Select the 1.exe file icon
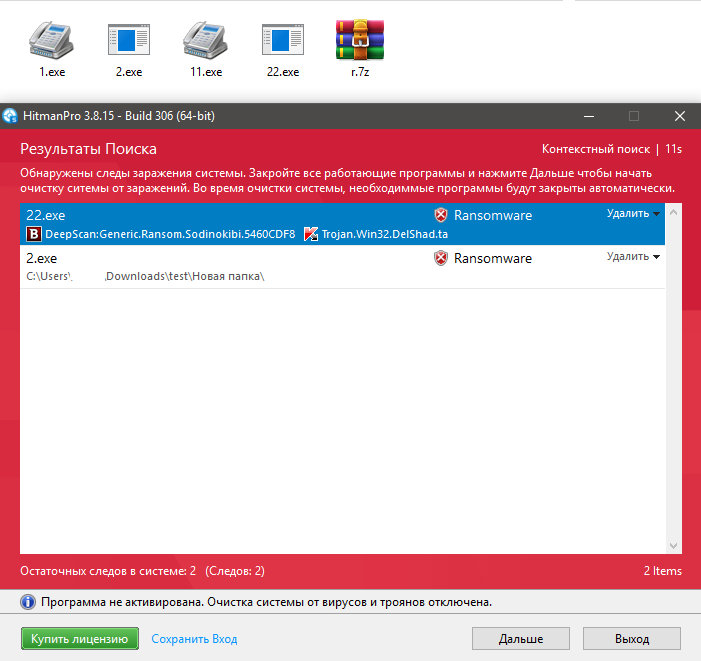This screenshot has width=701, height=661. 51,40
